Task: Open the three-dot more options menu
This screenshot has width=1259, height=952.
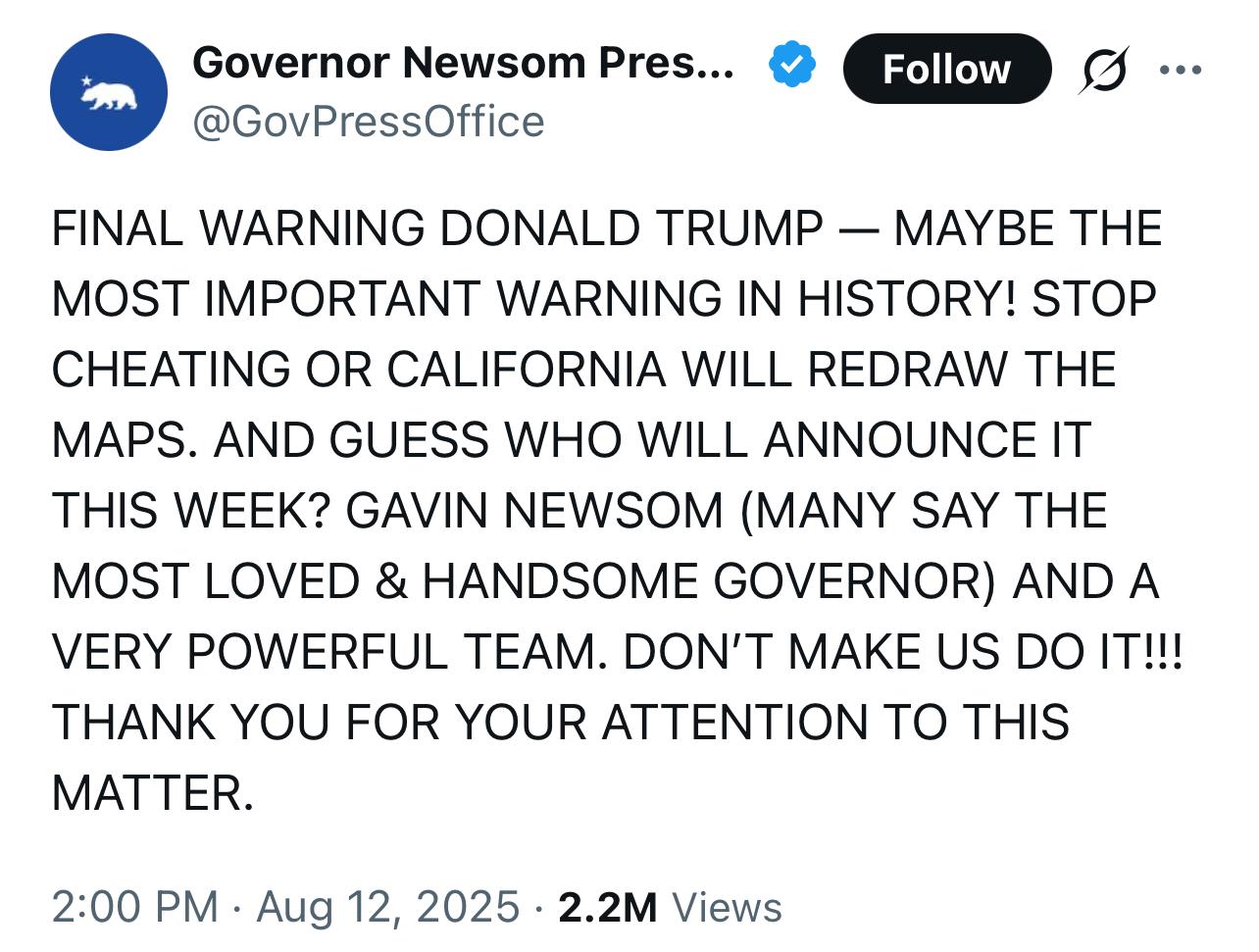Action: click(x=1180, y=70)
